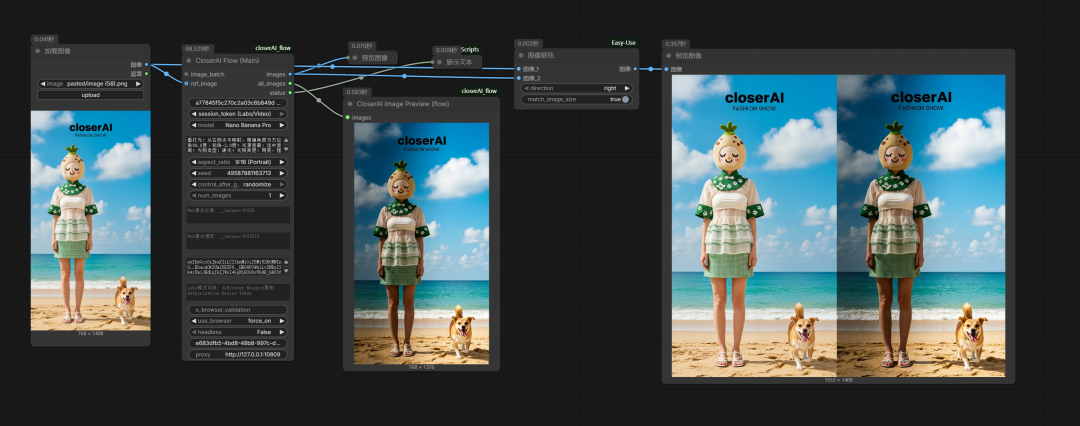This screenshot has width=1080, height=426.
Task: Click the direction right arrow selector
Action: coord(627,88)
